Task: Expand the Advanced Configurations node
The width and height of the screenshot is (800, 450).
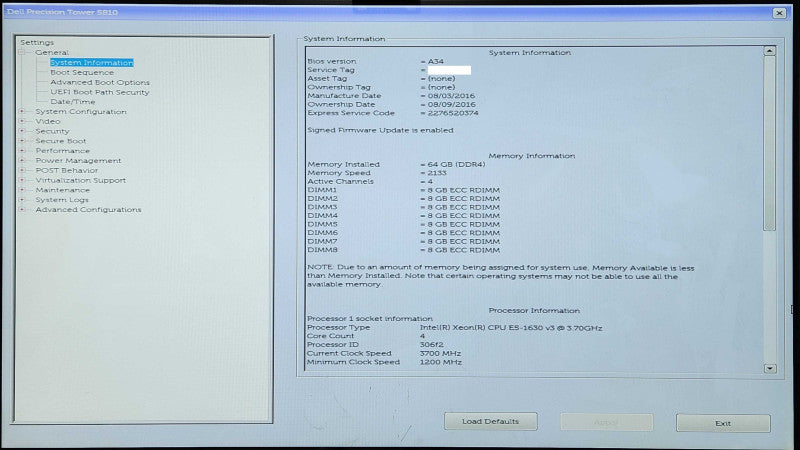Action: click(x=22, y=209)
